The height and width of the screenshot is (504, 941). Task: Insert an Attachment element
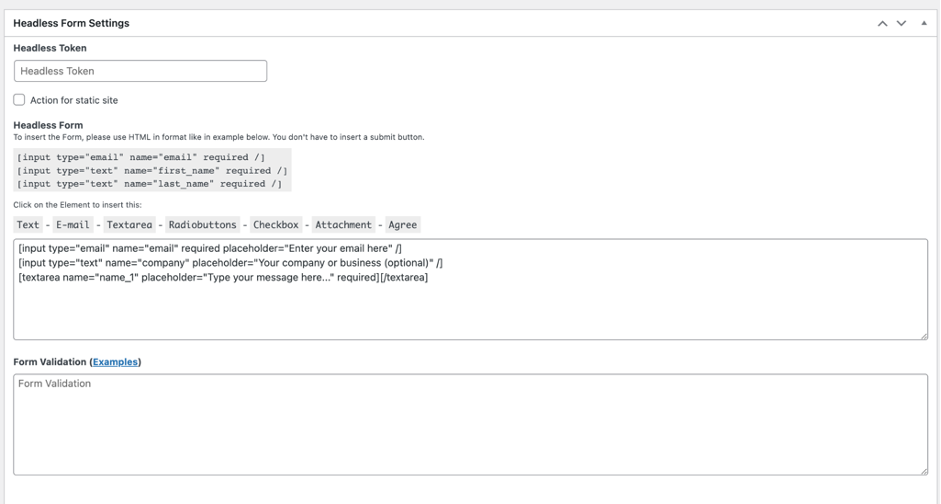pyautogui.click(x=343, y=224)
